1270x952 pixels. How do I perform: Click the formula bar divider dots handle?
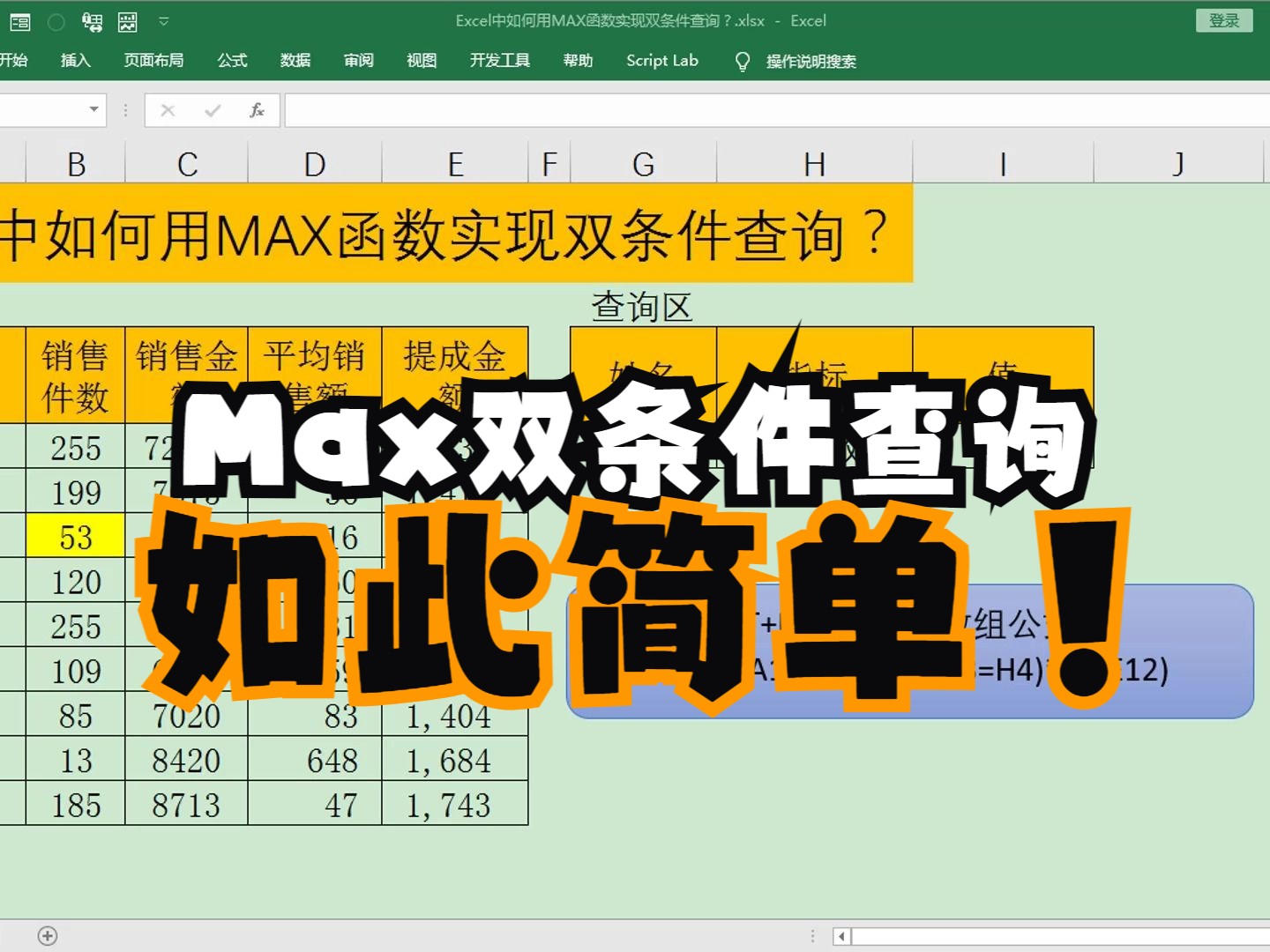tap(125, 110)
